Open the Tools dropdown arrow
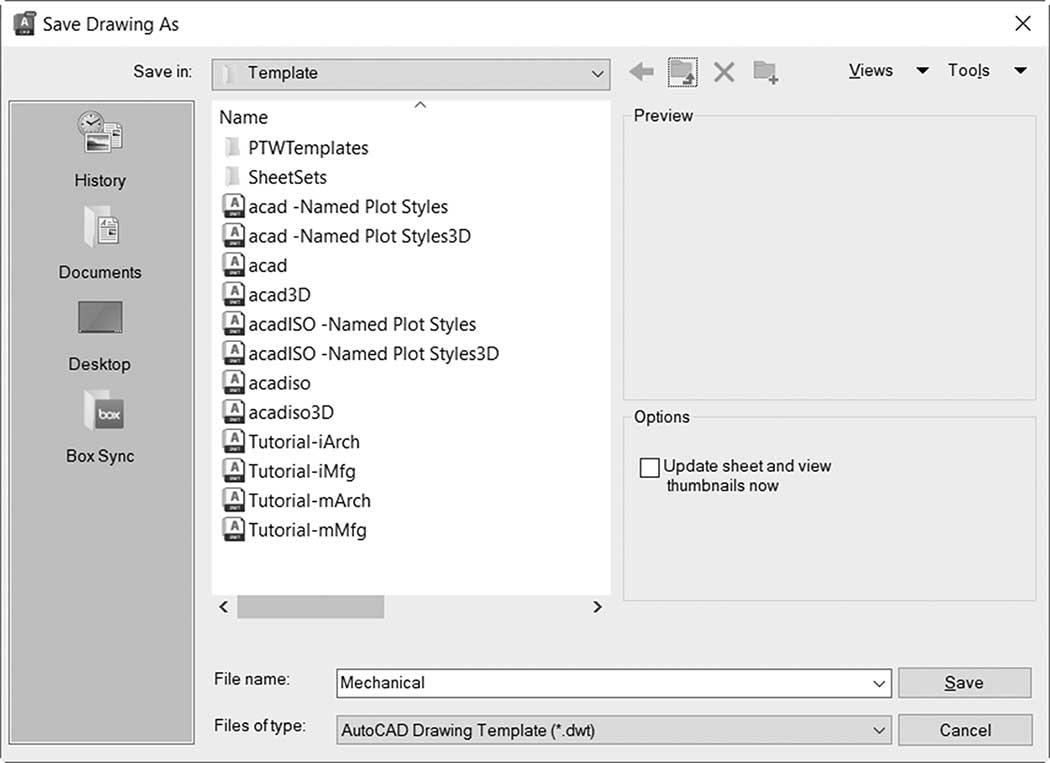Viewport: 1050px width, 763px height. 1020,70
